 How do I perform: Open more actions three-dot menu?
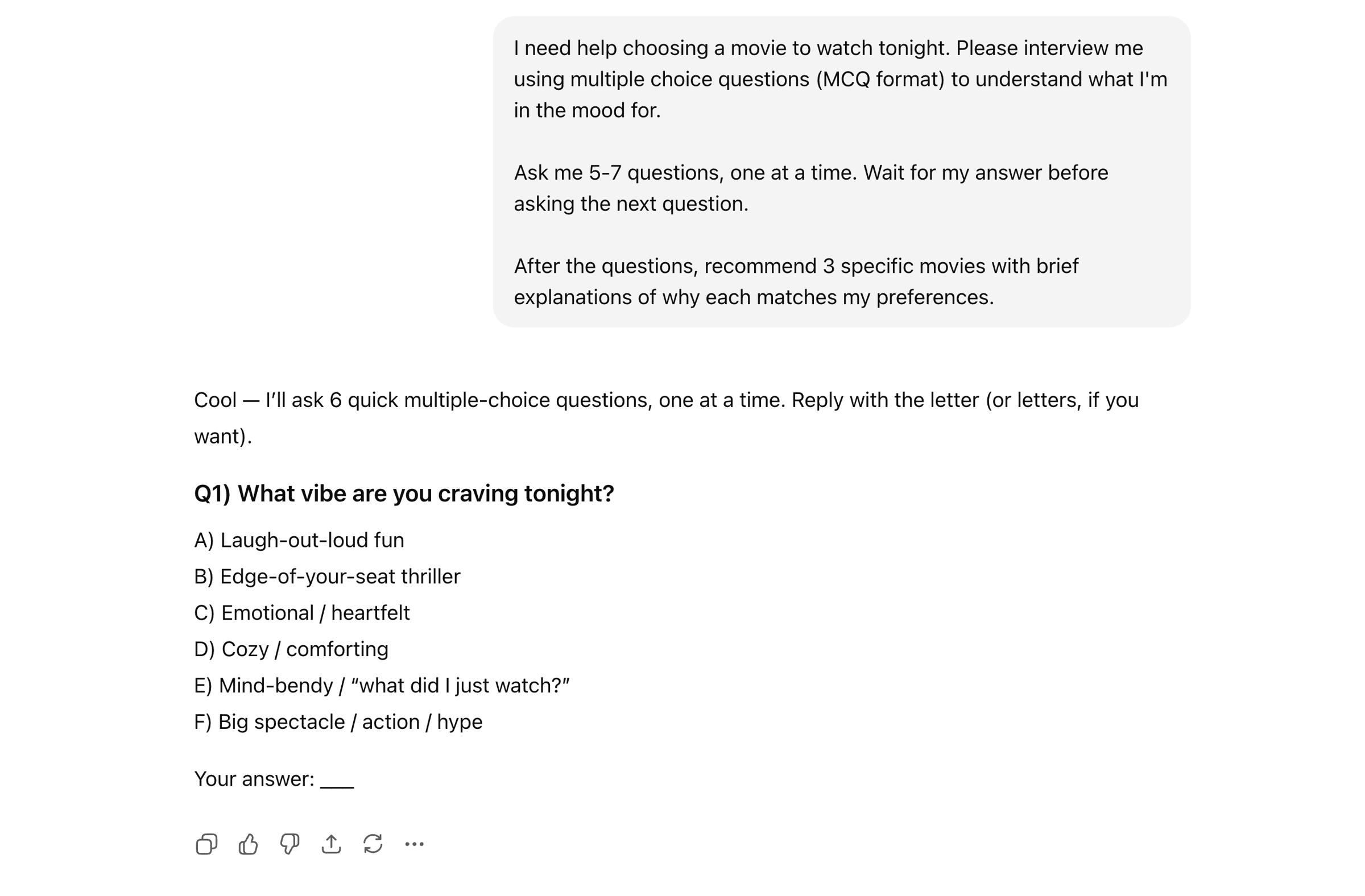point(414,844)
